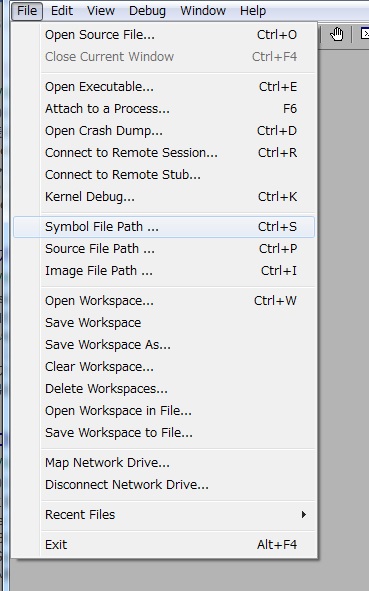Select Map Network Drive...
The image size is (369, 591).
coord(164,462)
